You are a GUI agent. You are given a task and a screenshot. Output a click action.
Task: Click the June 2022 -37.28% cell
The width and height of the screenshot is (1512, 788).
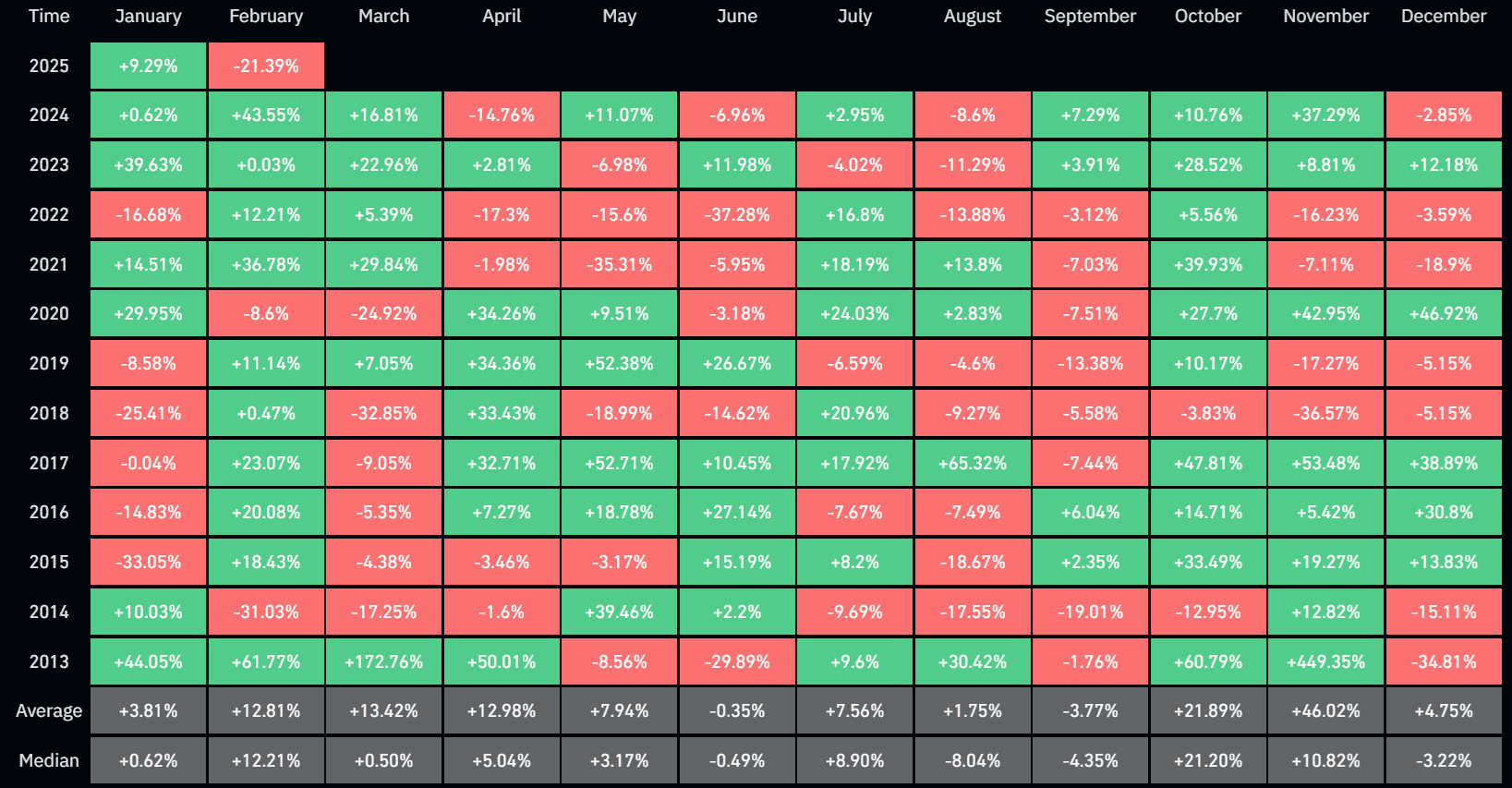point(737,214)
